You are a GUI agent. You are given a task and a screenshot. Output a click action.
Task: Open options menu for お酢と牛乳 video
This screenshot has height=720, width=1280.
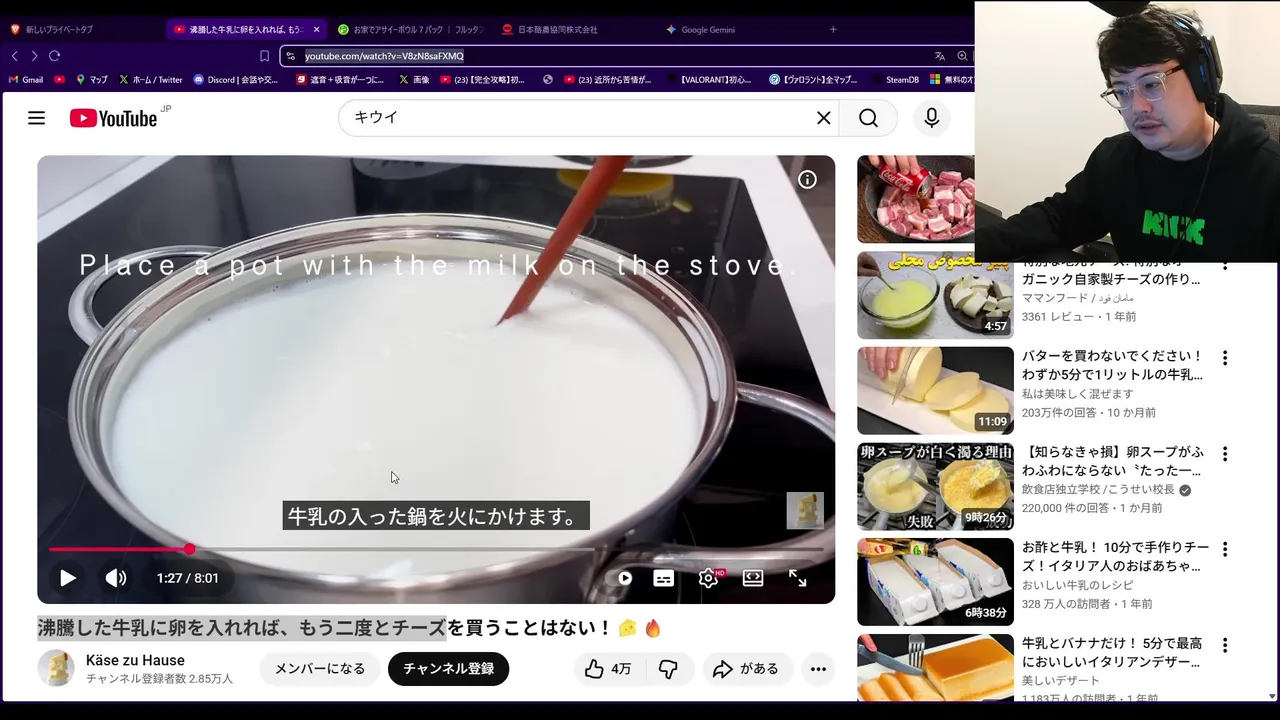pos(1224,550)
